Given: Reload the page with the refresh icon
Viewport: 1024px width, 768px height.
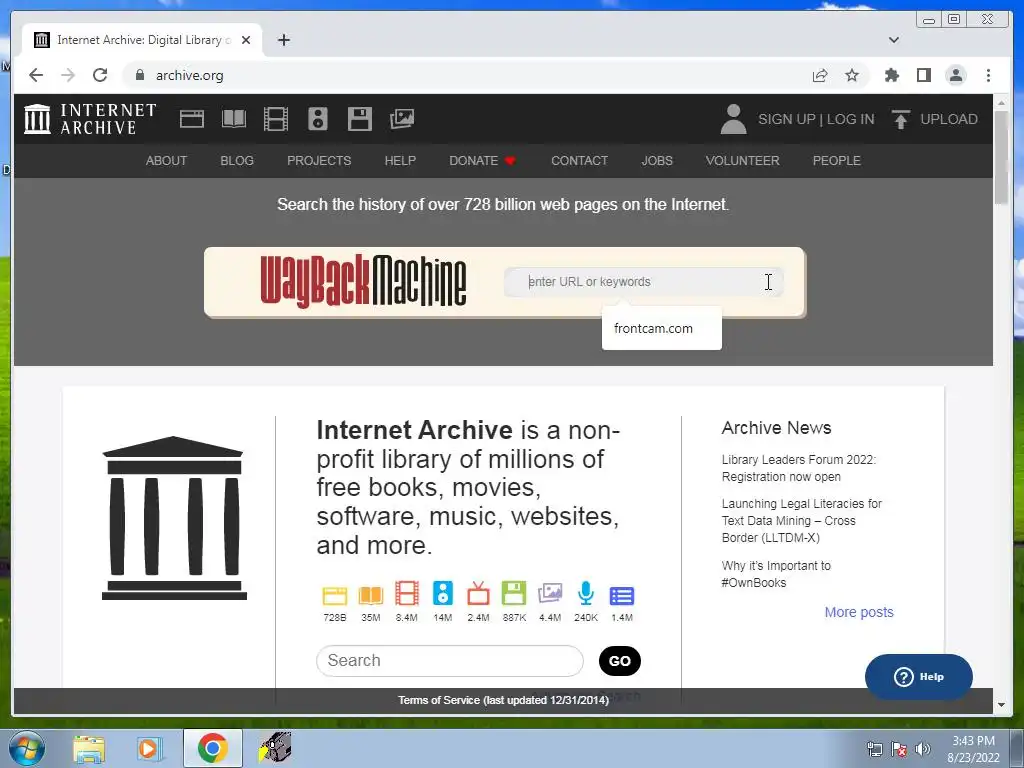Looking at the screenshot, I should 100,75.
